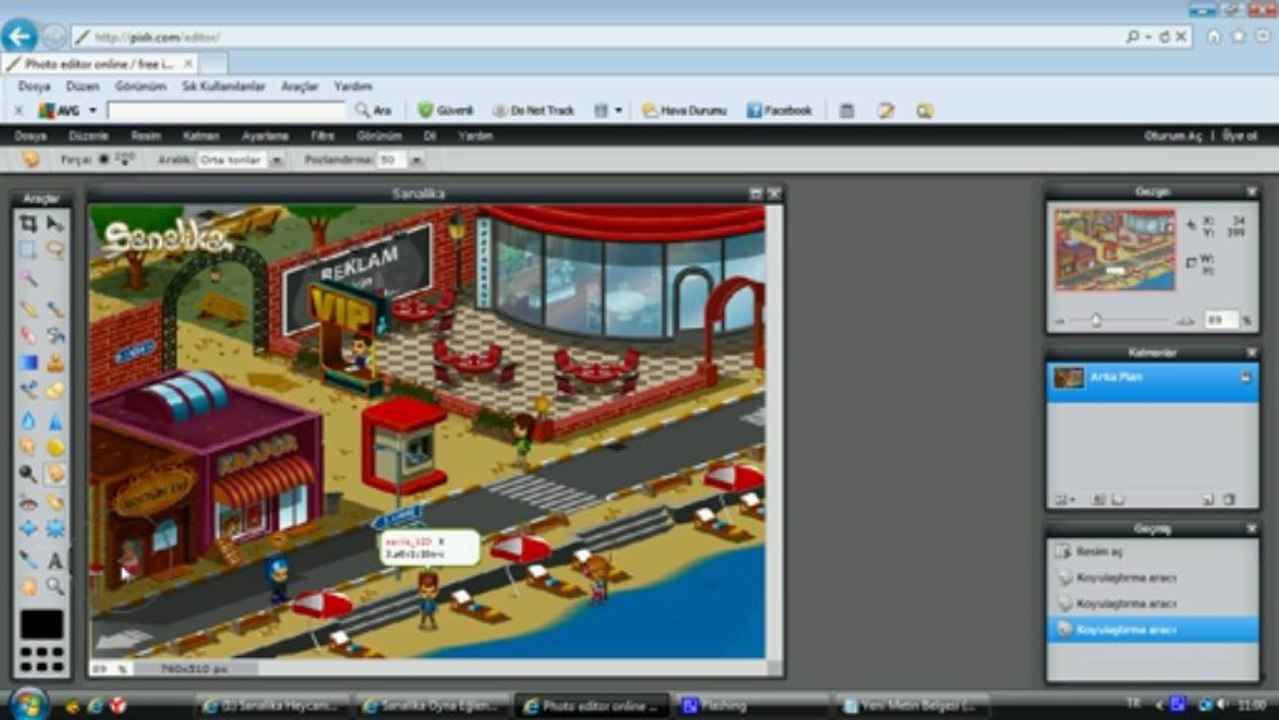Click the Do Not Track button
Screen dimensions: 1279x720
(533, 111)
